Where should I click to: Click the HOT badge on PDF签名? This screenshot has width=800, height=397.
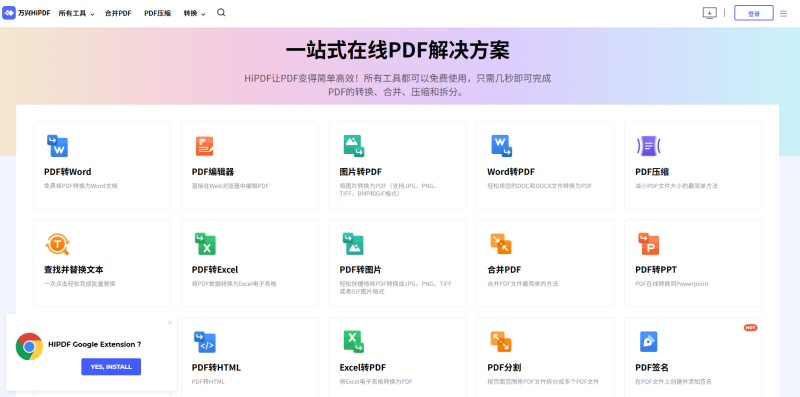[750, 328]
